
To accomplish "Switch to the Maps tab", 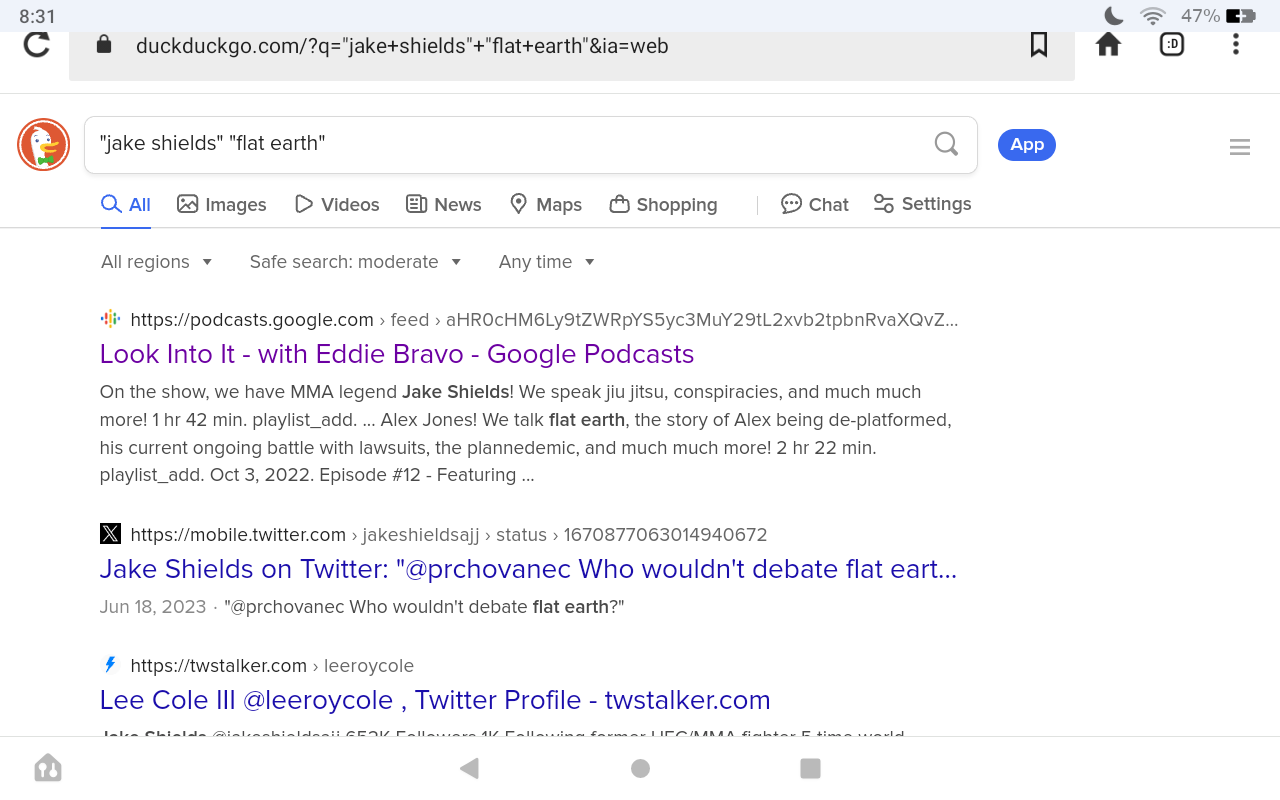I will 546,205.
